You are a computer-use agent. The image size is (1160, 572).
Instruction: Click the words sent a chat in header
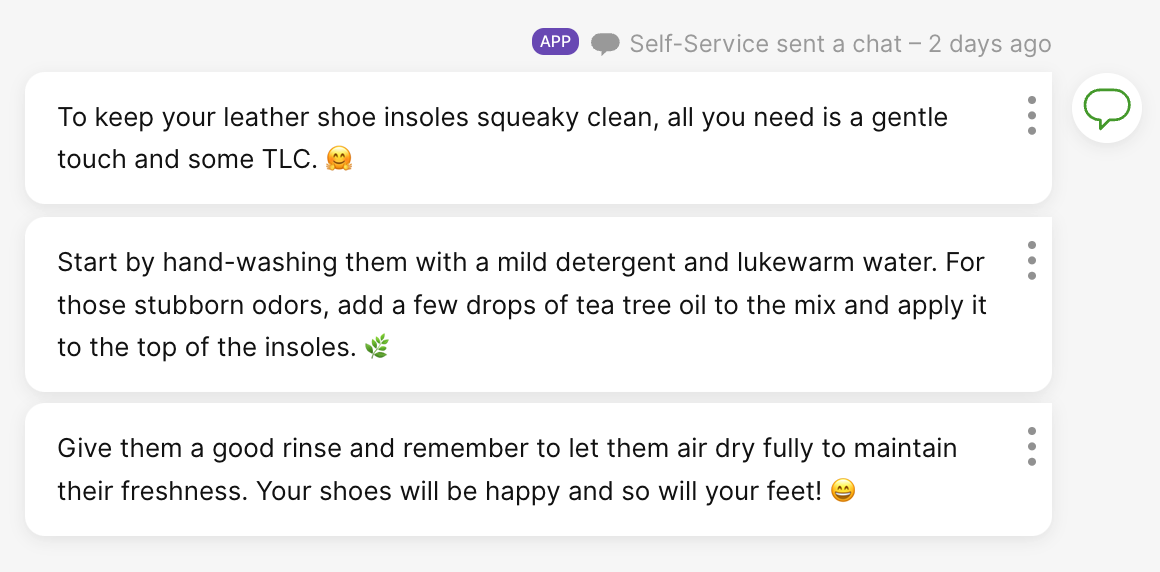(x=839, y=44)
